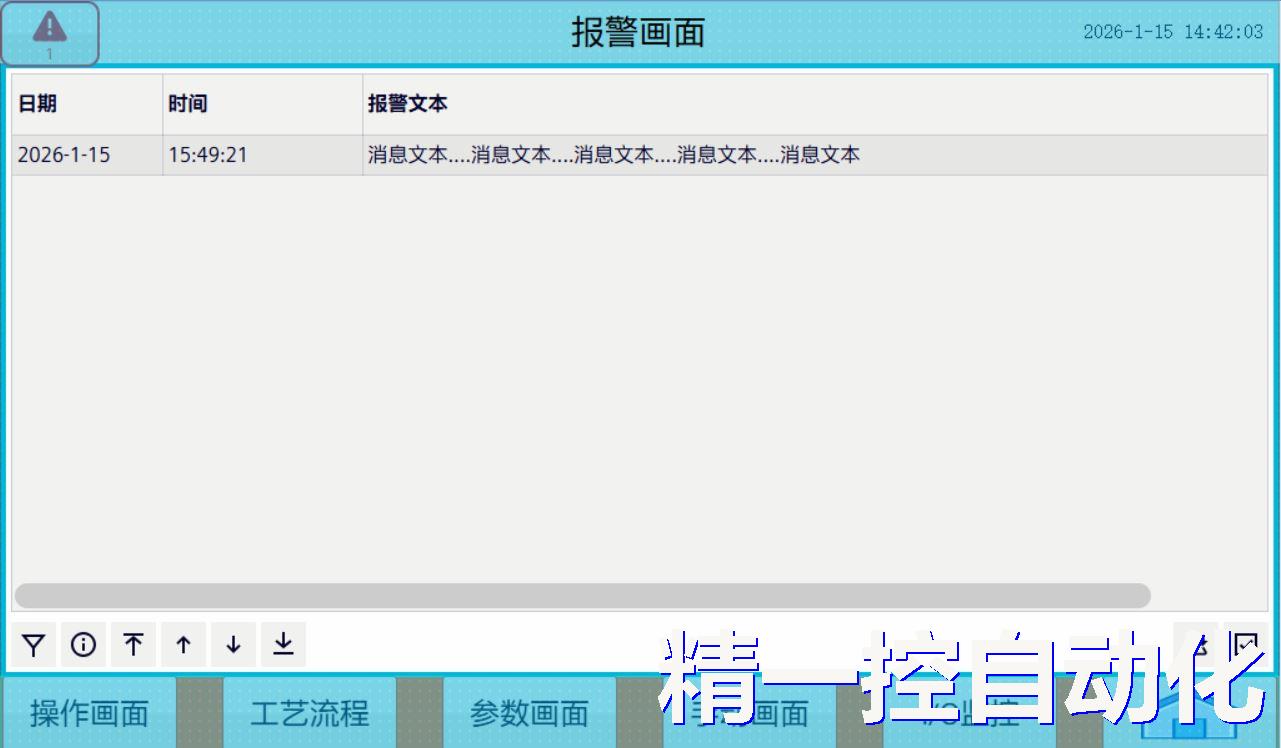Viewport: 1281px width, 748px height.
Task: Switch to the 操作画面 screen
Action: tap(88, 713)
